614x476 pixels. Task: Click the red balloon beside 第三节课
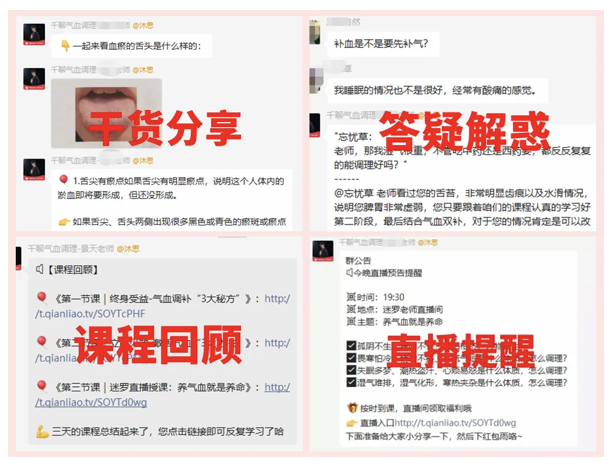click(x=42, y=386)
